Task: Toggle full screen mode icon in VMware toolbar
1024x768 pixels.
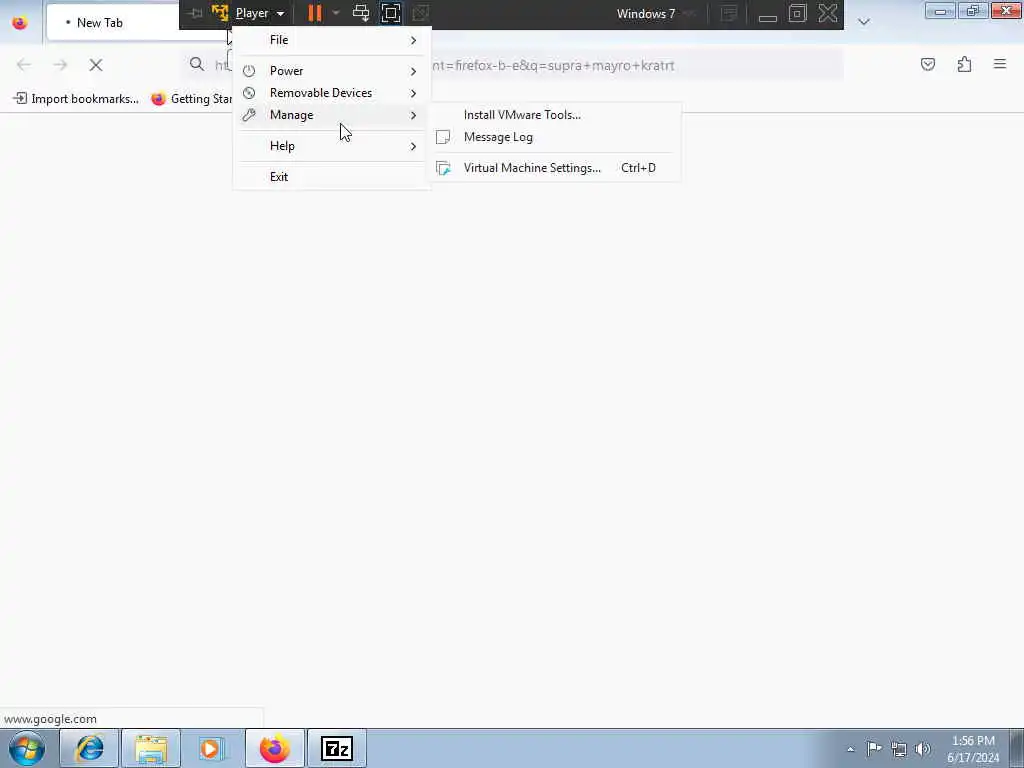Action: 391,13
